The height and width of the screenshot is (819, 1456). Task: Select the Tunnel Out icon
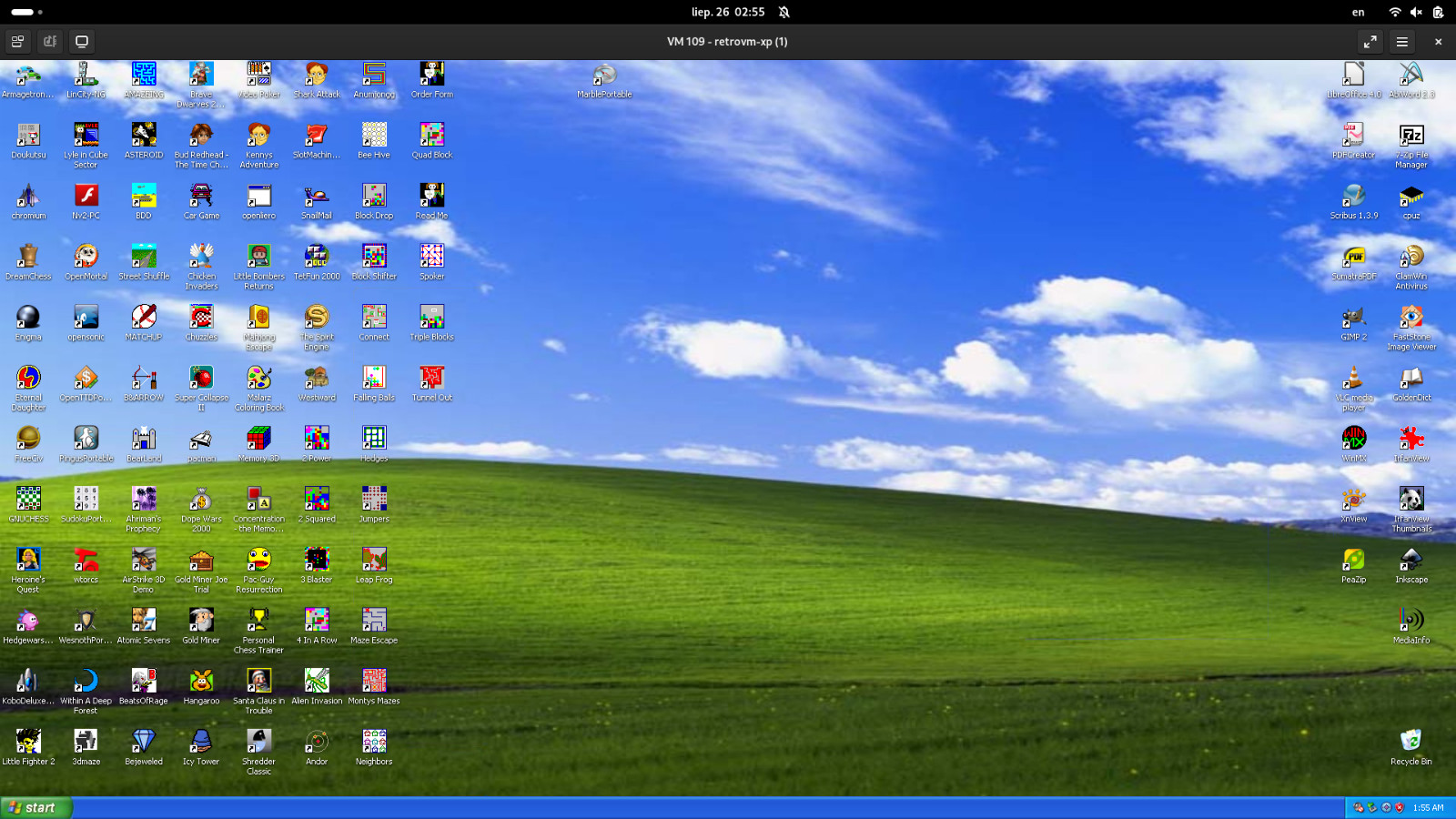pos(431,378)
